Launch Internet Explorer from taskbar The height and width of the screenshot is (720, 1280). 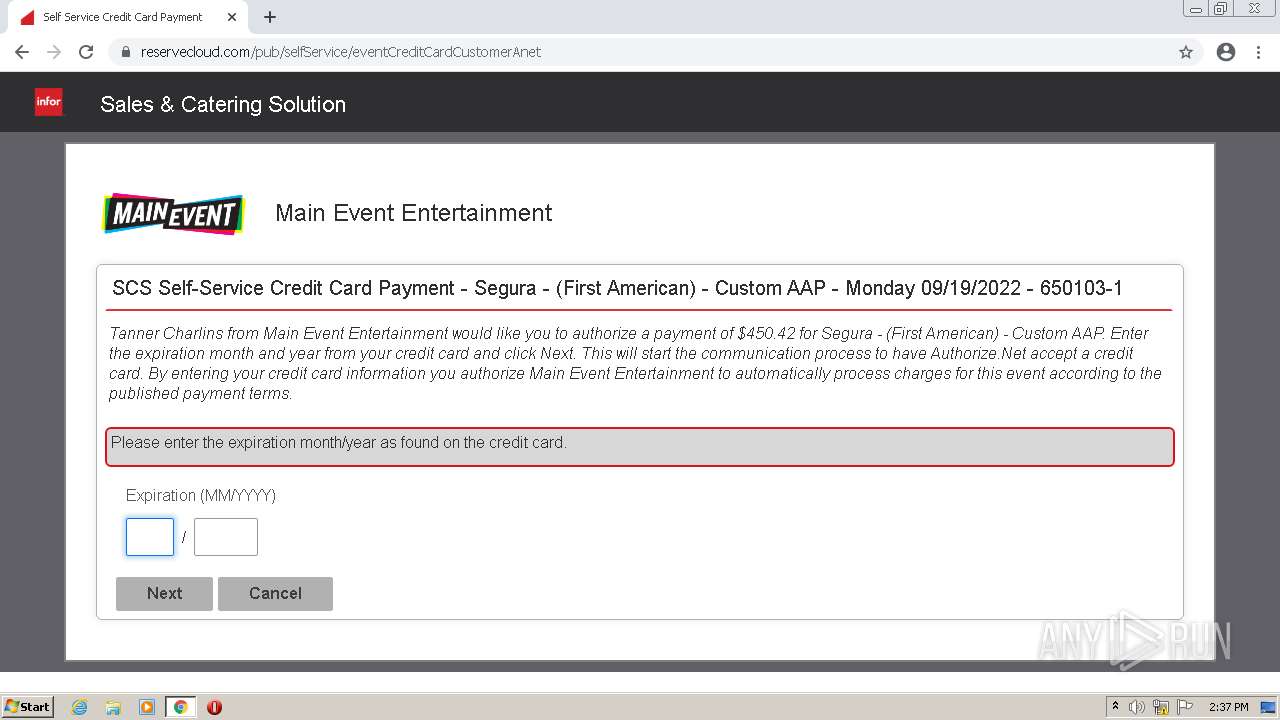[80, 707]
